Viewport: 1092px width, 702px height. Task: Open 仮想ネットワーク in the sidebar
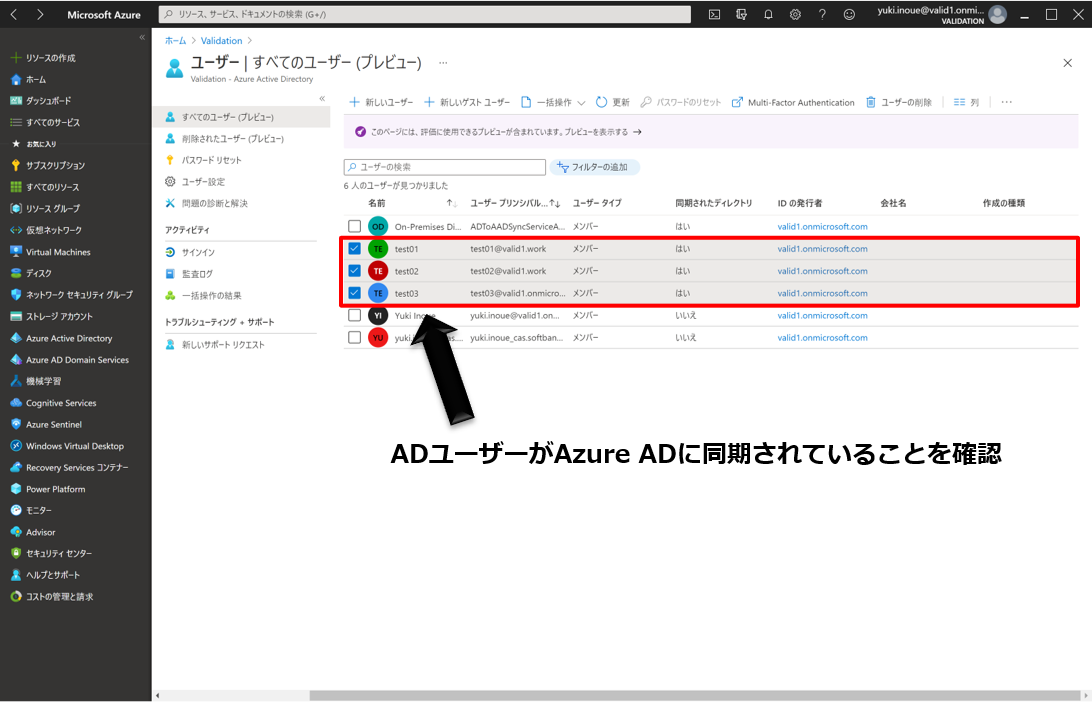coord(46,230)
